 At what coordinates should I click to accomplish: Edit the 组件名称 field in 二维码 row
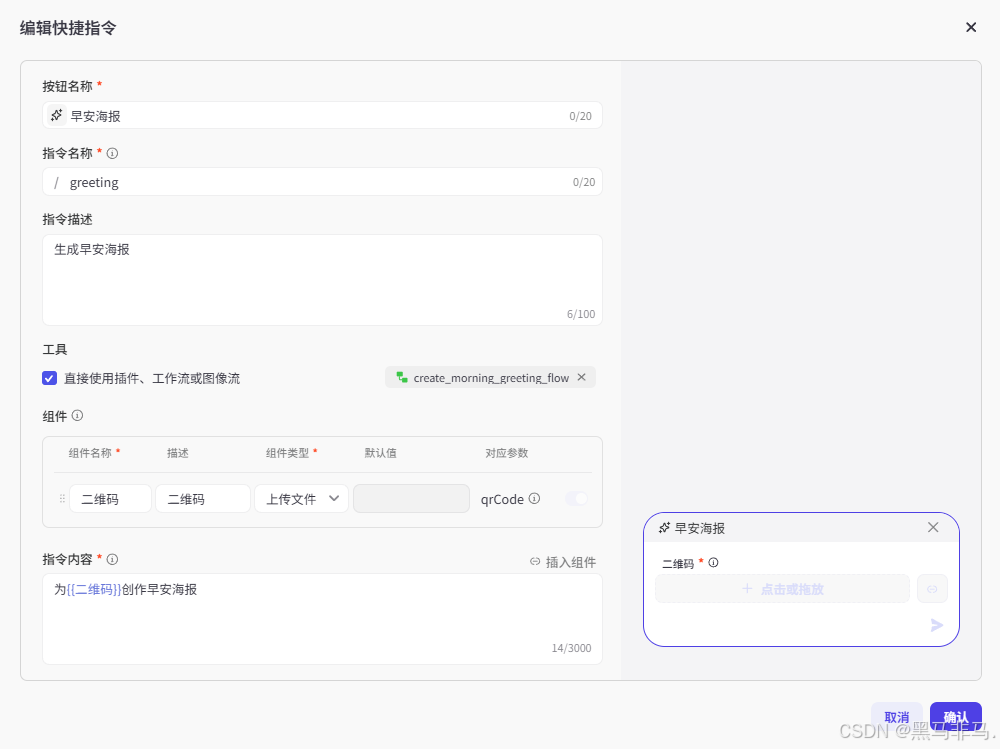pos(110,498)
